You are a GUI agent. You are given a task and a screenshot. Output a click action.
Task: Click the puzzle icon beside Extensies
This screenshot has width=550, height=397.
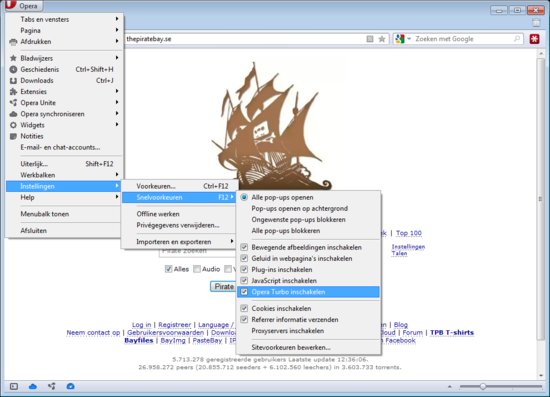coord(13,92)
